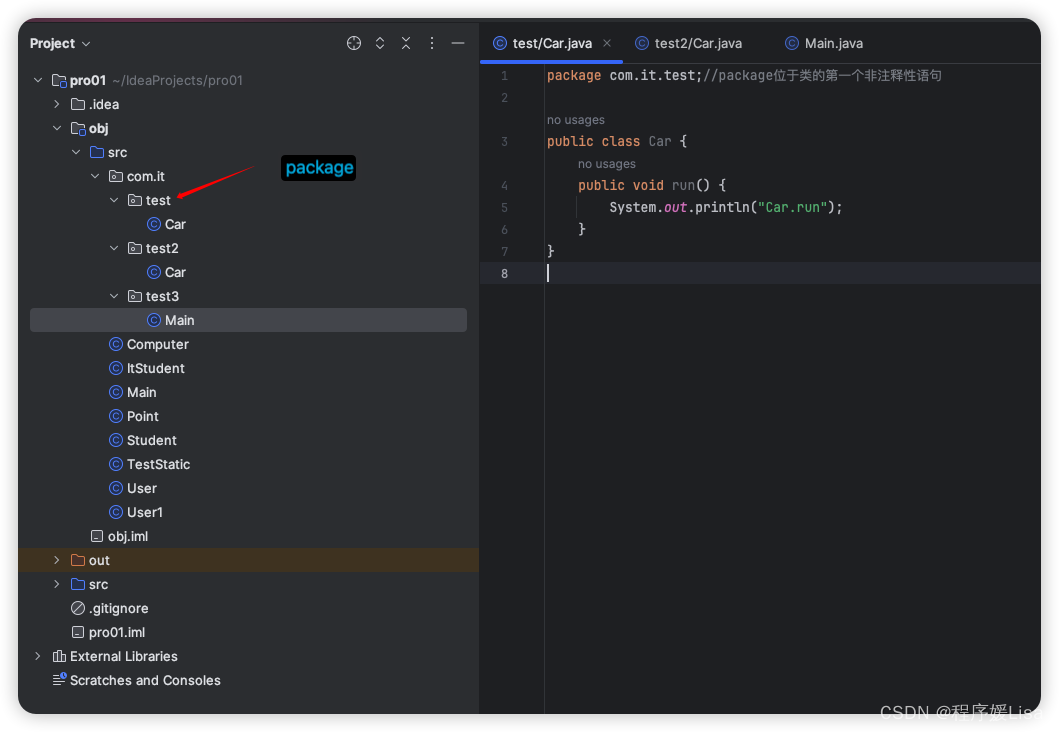1059x732 pixels.
Task: Collapse the com.it package
Action: (95, 176)
